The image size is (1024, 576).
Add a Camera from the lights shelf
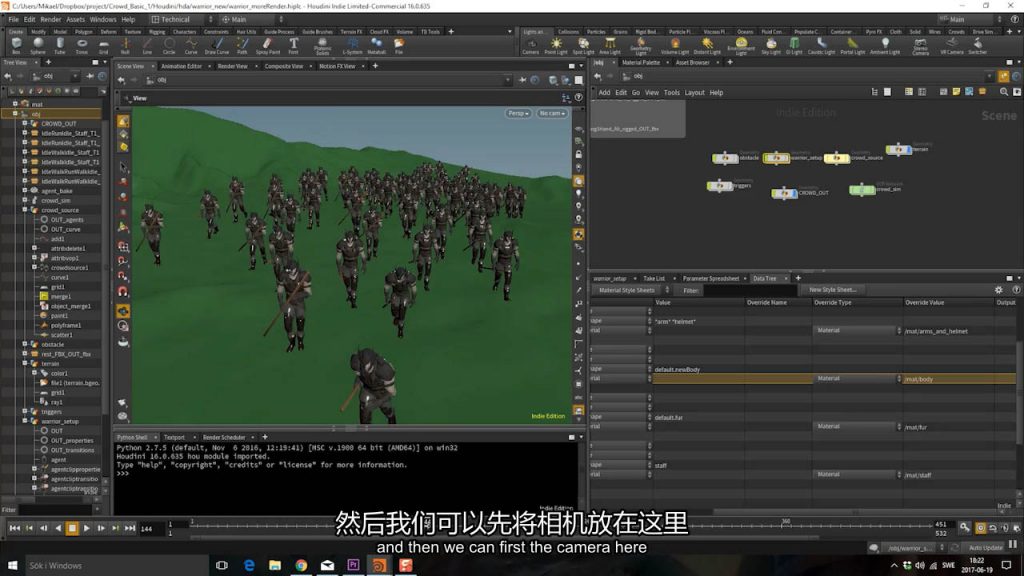[530, 45]
